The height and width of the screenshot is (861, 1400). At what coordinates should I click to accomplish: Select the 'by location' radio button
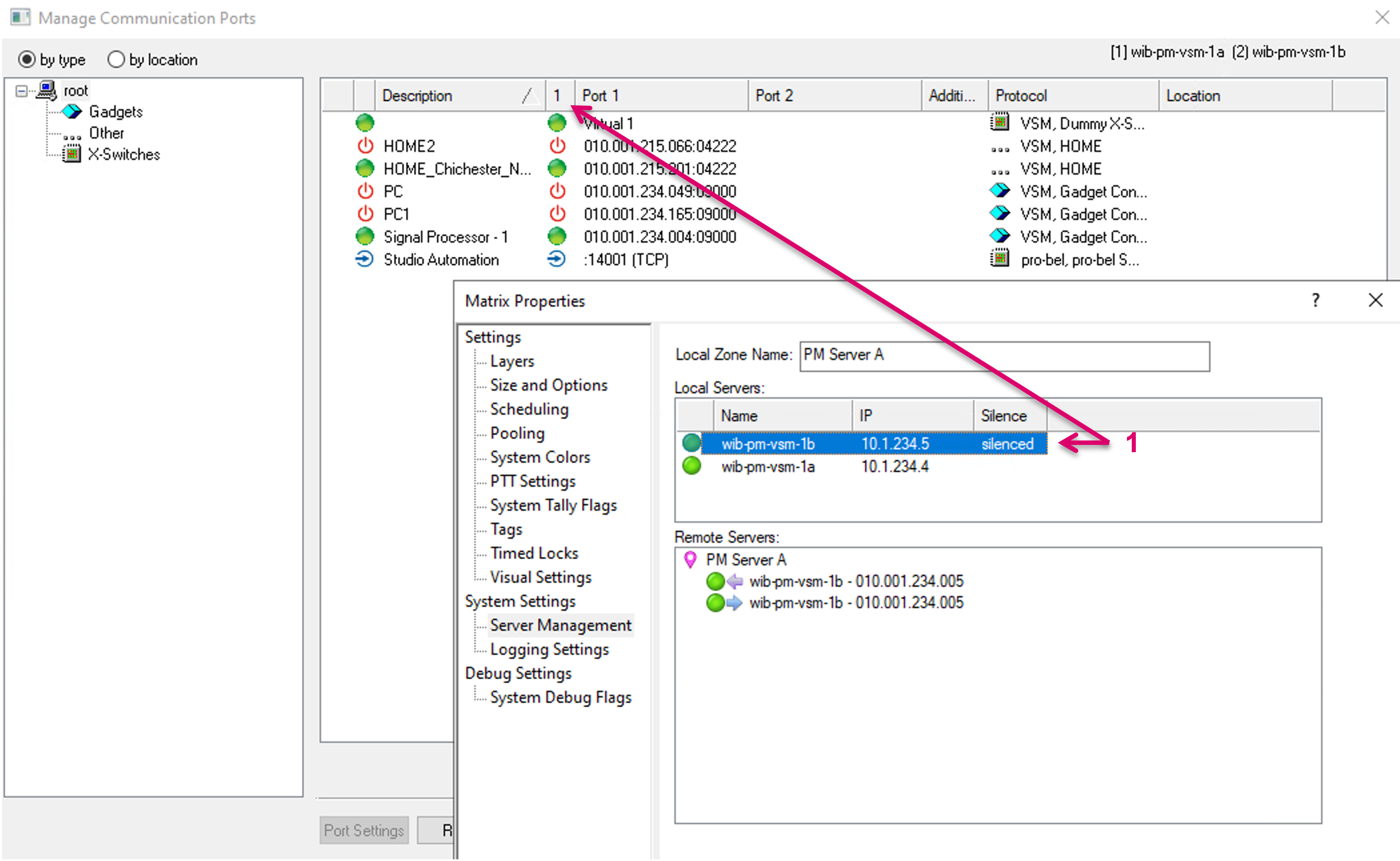(116, 59)
